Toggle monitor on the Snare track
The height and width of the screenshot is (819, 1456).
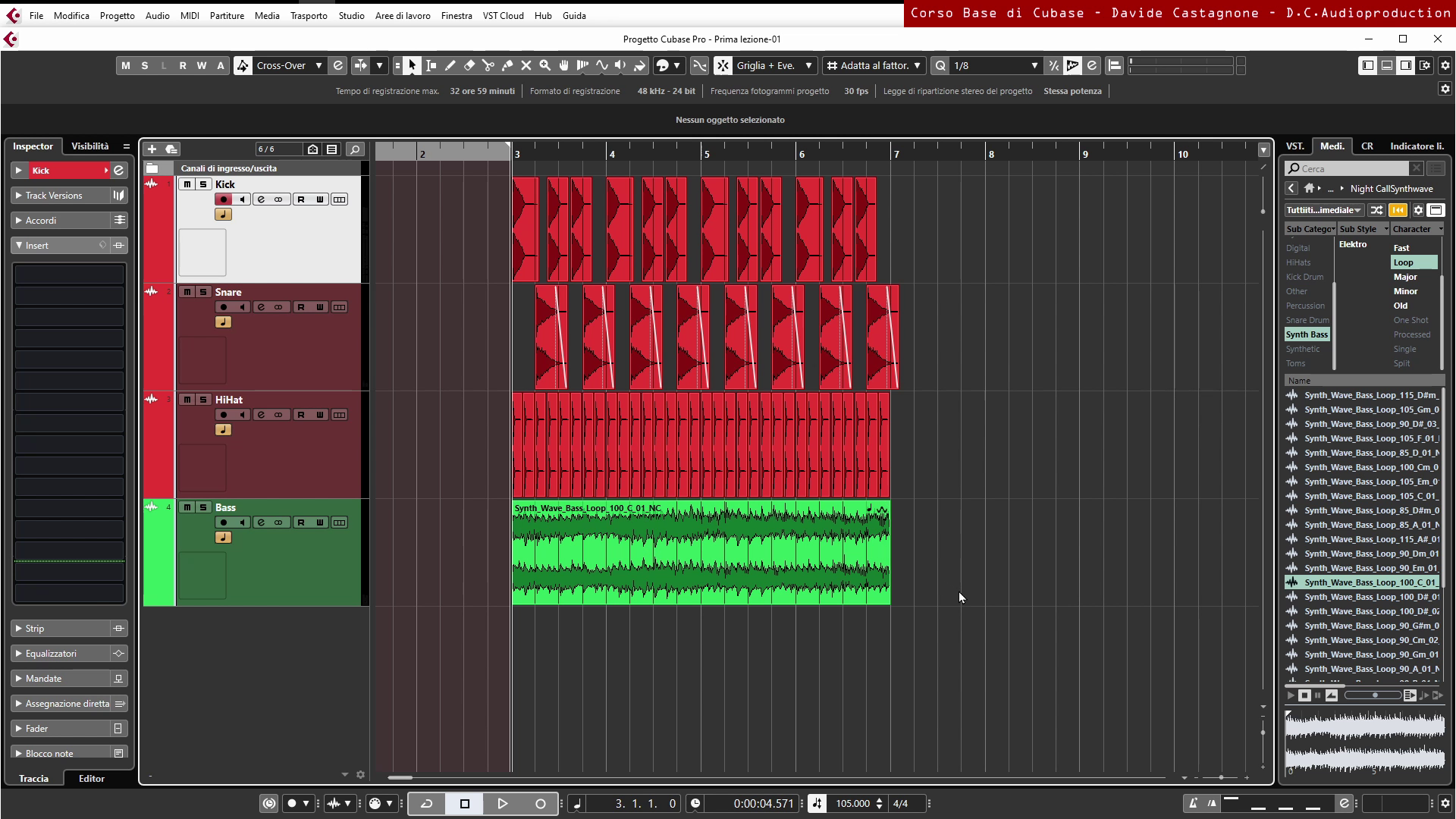pos(242,307)
